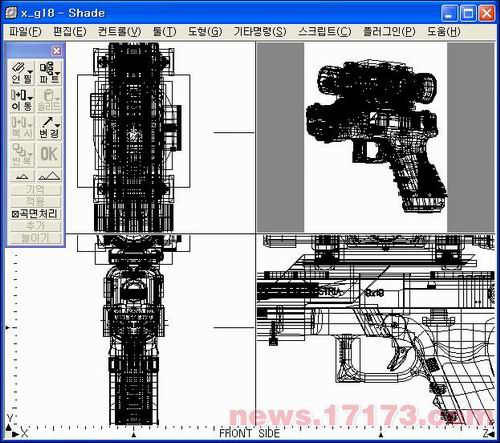500x443 pixels.
Task: Click the 기억 (memory) button
Action: click(x=36, y=190)
